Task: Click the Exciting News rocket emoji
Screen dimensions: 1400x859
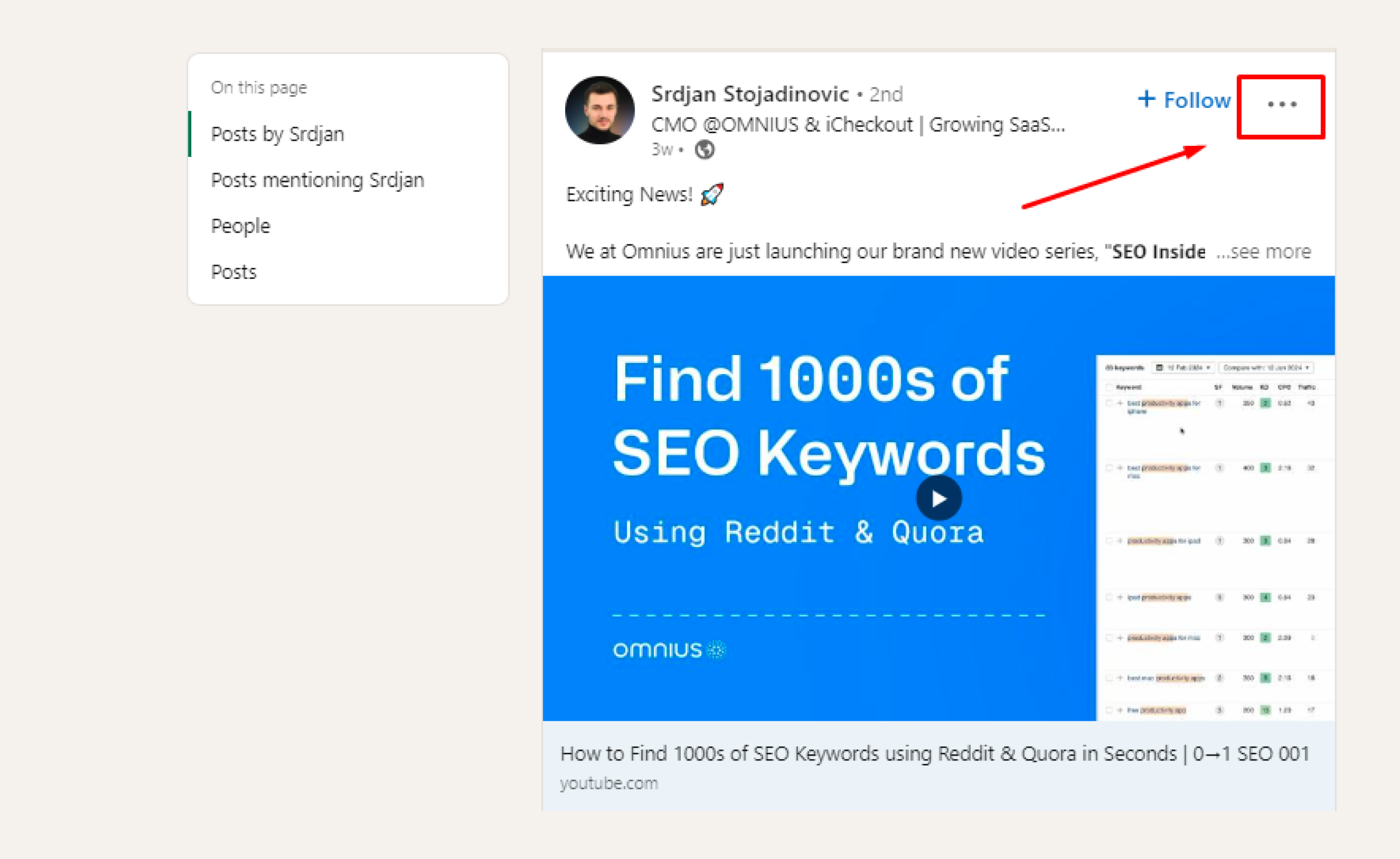Action: coord(712,194)
